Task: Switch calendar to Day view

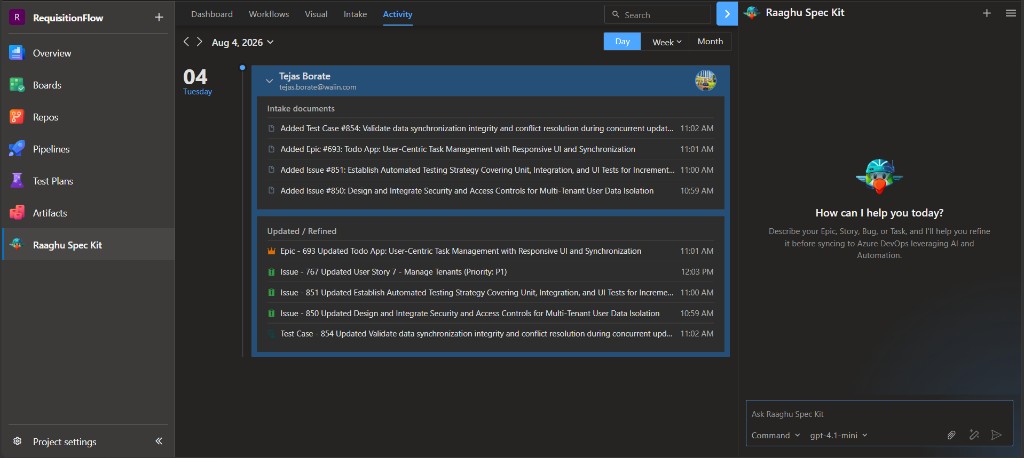Action: (622, 42)
